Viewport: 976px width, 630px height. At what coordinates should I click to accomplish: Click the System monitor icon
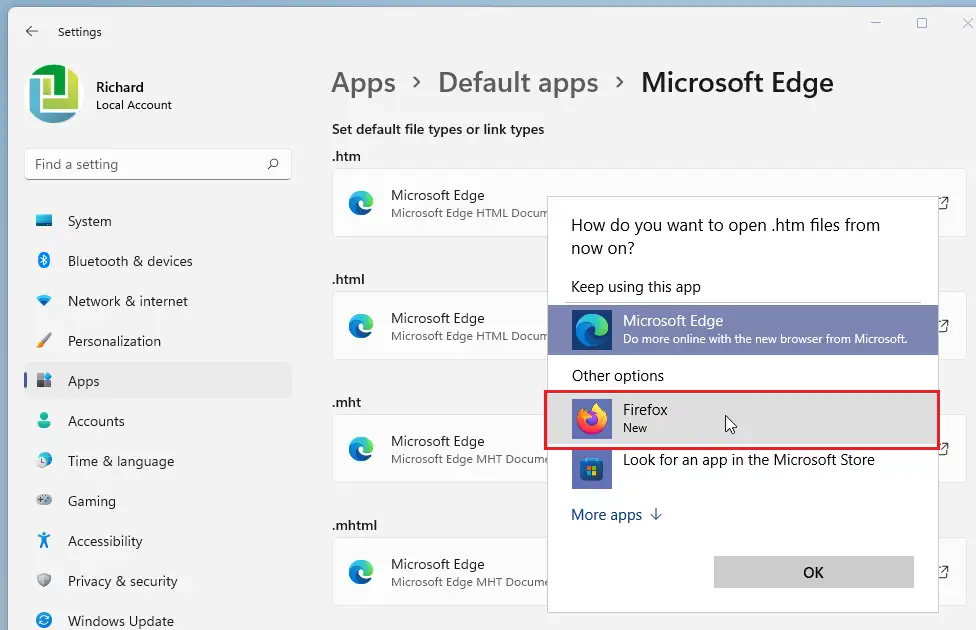(44, 220)
